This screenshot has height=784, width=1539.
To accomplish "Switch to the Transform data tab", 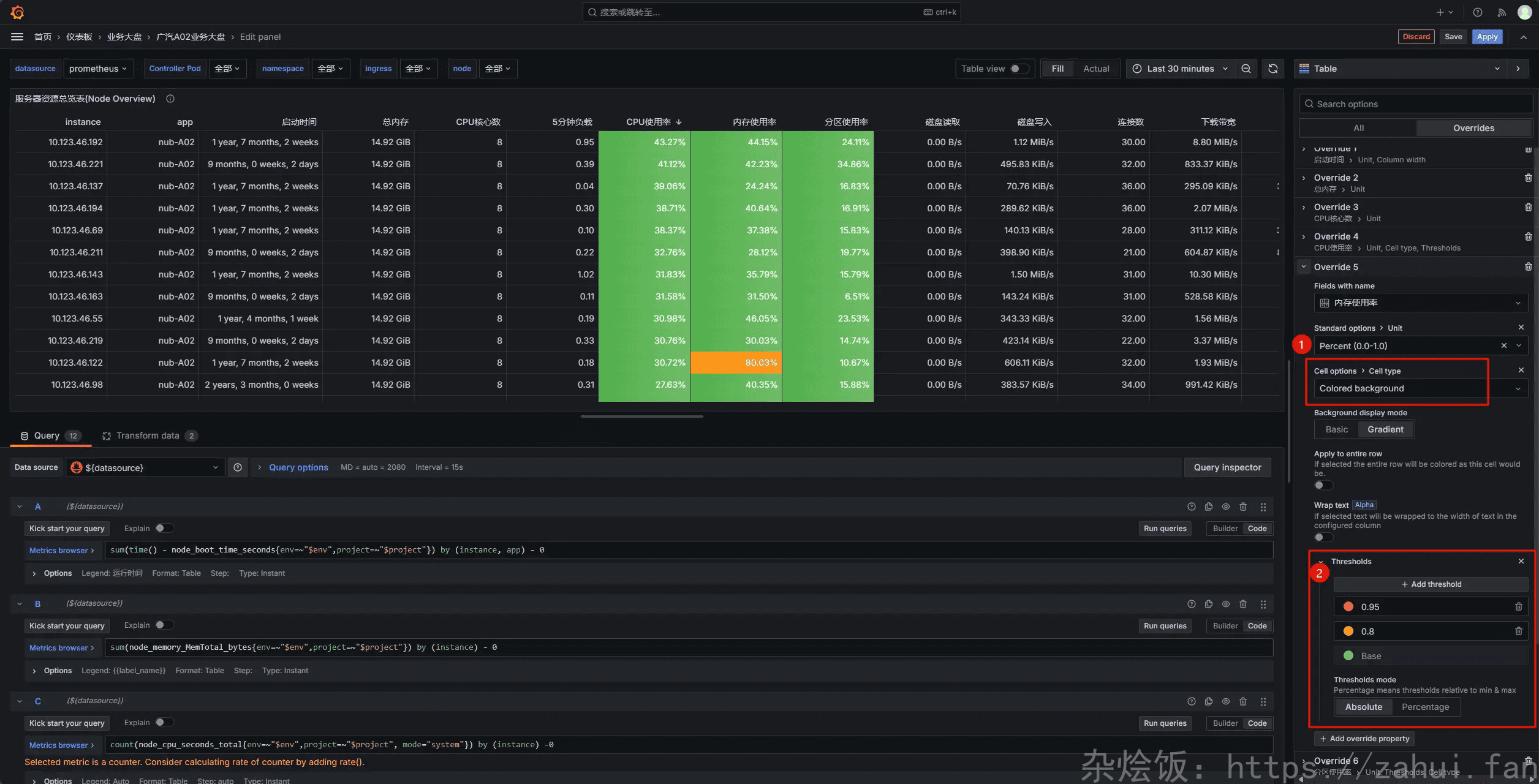I will [148, 435].
